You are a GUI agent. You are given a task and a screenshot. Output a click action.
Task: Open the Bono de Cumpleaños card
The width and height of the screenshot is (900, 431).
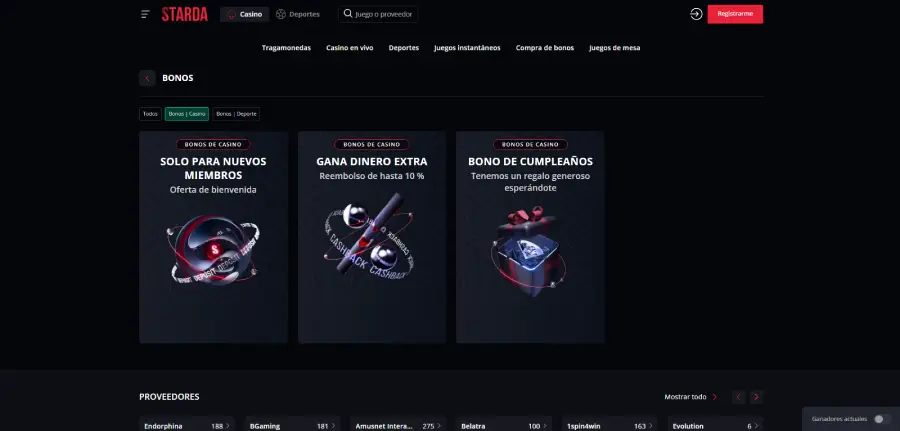click(x=530, y=237)
